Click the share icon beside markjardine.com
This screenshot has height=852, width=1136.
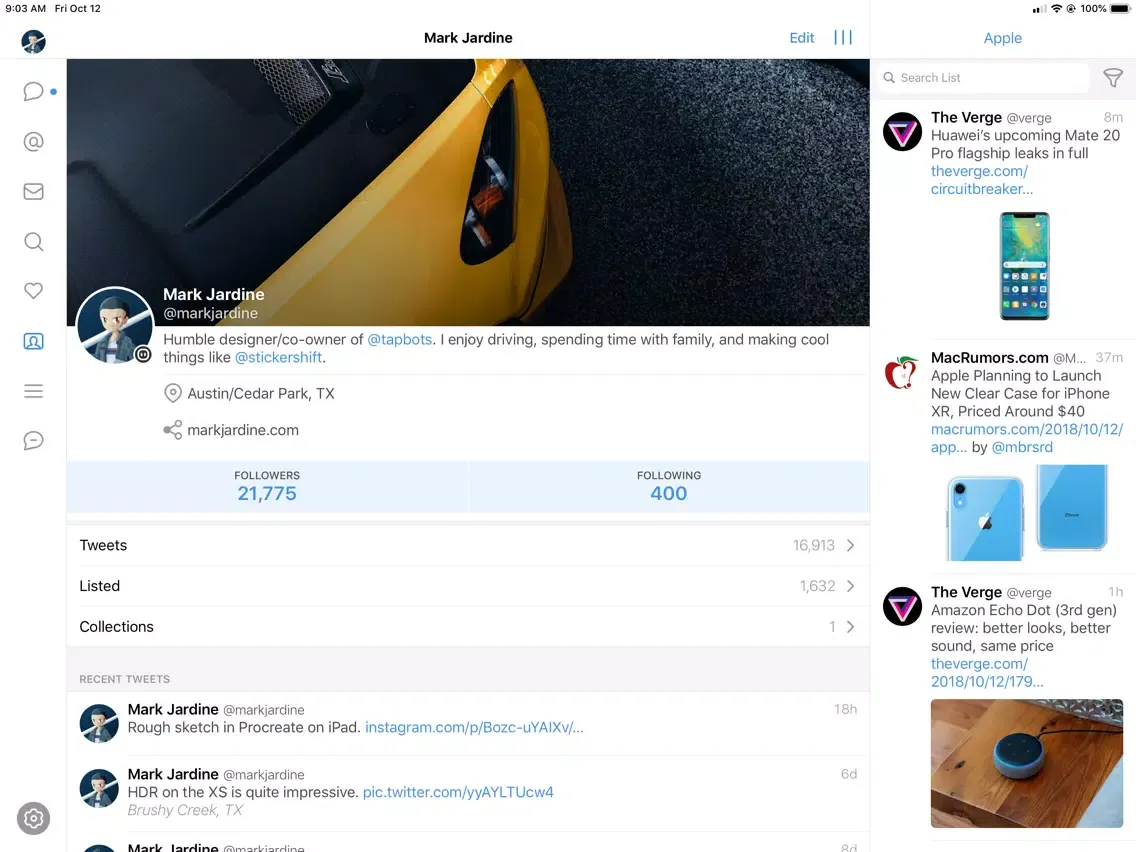tap(172, 430)
